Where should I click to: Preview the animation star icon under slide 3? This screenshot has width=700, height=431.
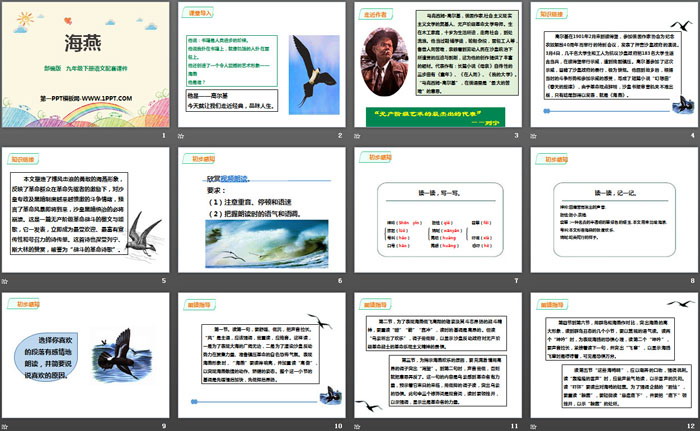tap(357, 136)
